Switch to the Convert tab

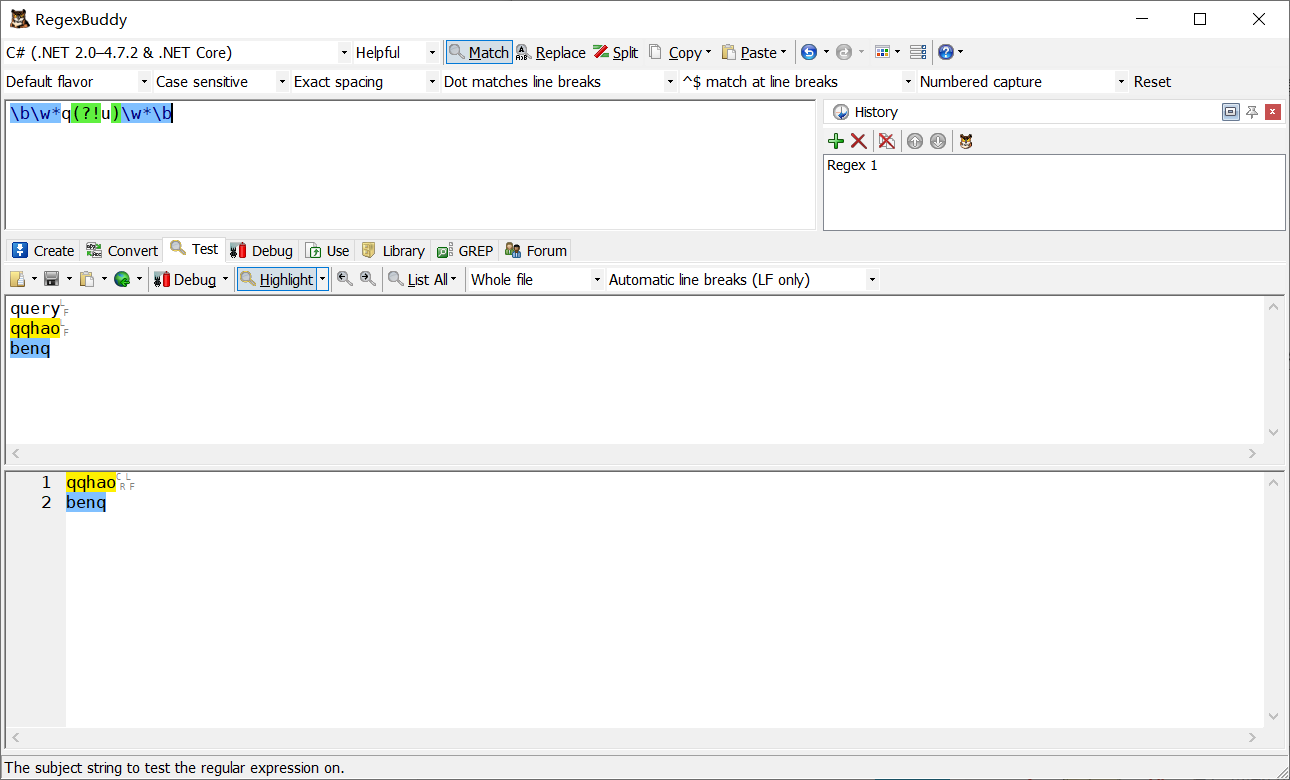pyautogui.click(x=122, y=250)
